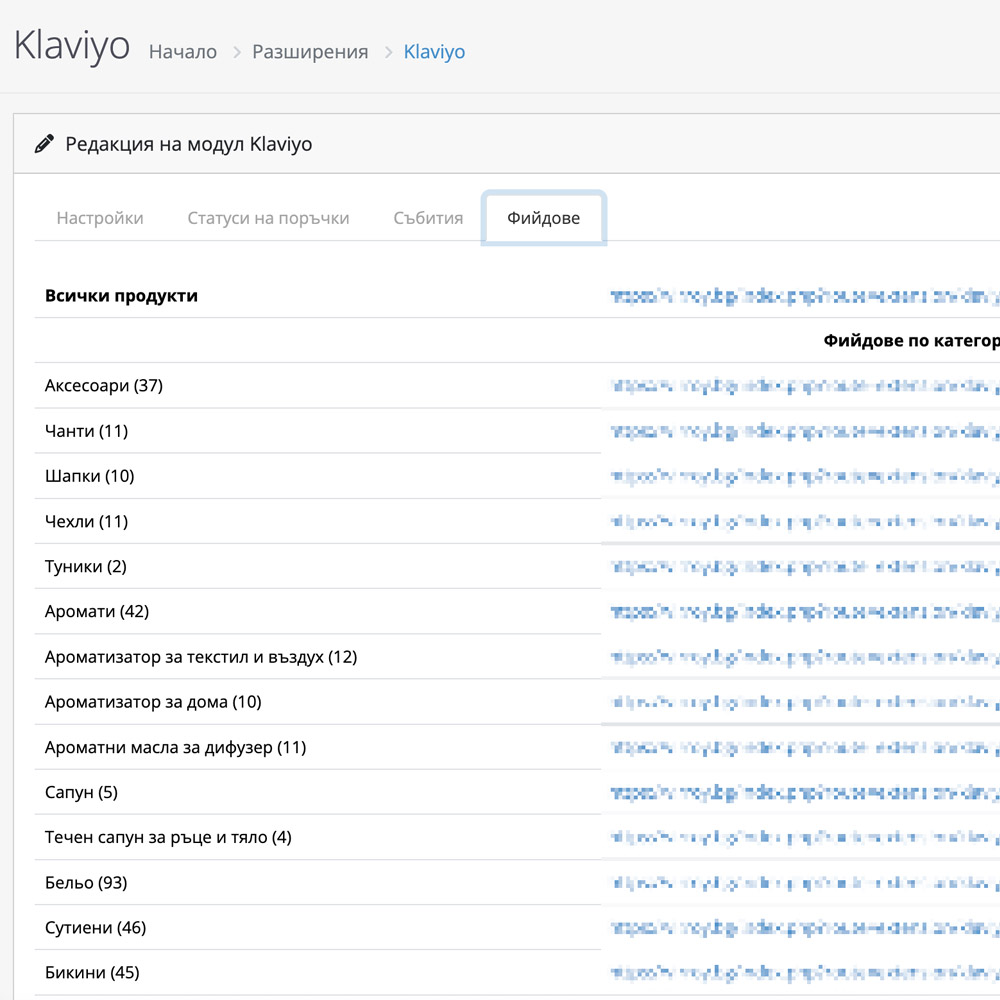Open feed link for Ароматизатор за дома
Viewport: 1000px width, 1000px height.
(805, 702)
